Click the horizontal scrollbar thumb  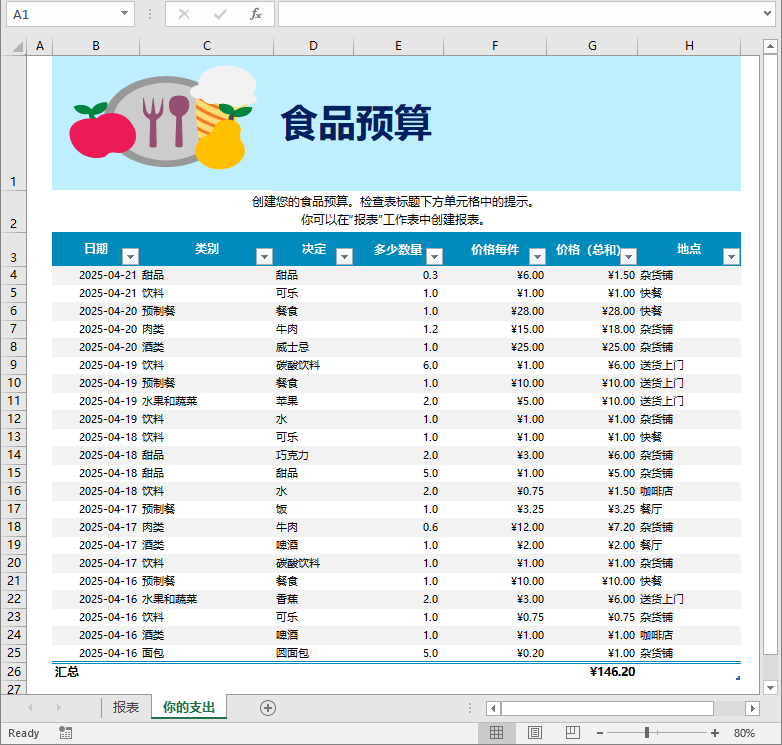607,708
